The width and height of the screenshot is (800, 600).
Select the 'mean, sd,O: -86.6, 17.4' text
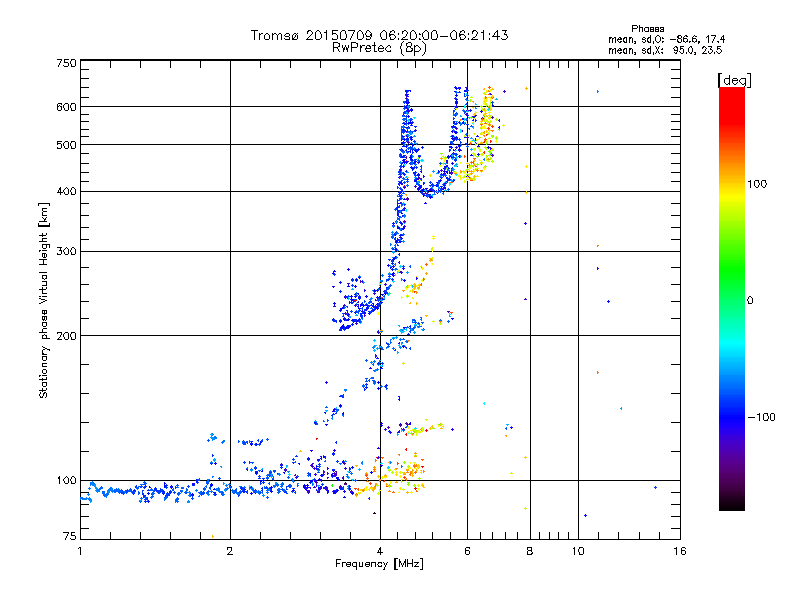pos(666,39)
